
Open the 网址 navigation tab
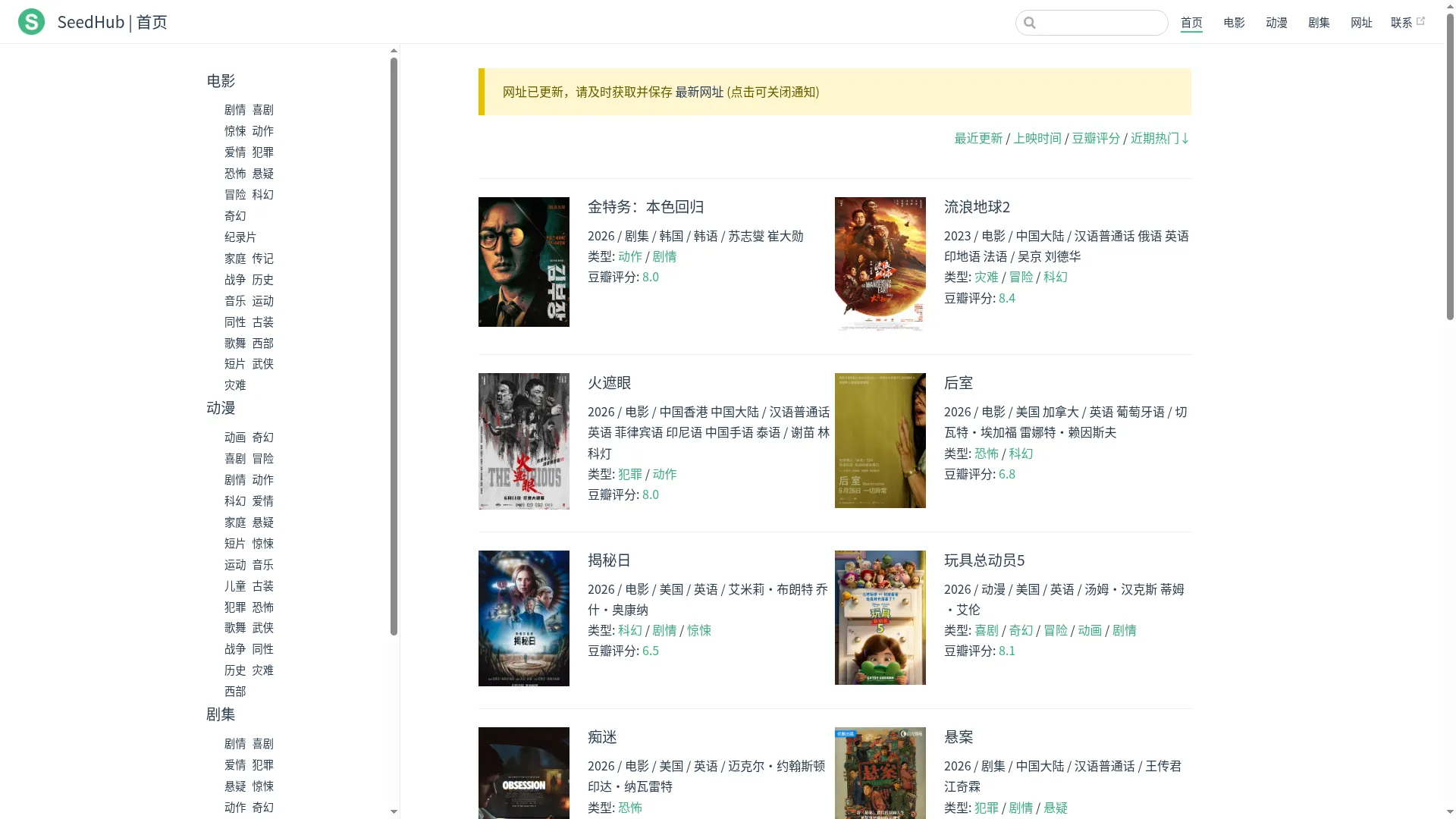1361,23
